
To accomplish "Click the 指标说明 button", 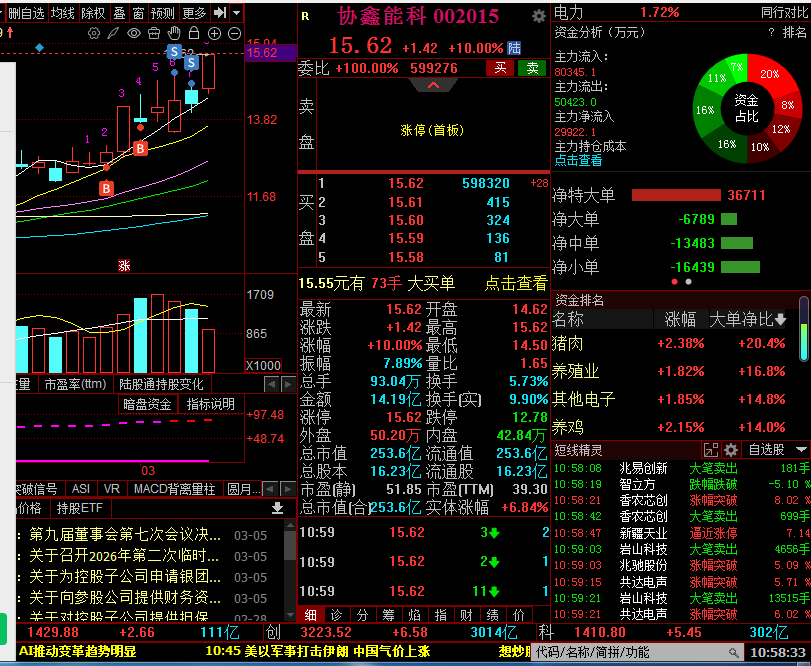I will click(x=211, y=404).
